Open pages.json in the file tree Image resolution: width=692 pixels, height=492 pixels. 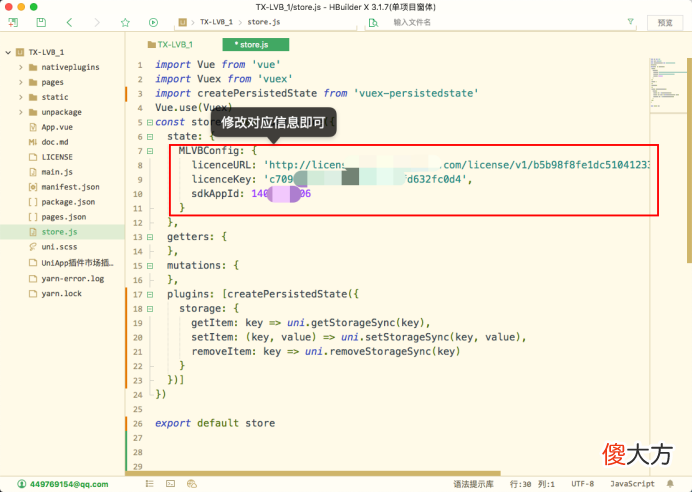64,217
